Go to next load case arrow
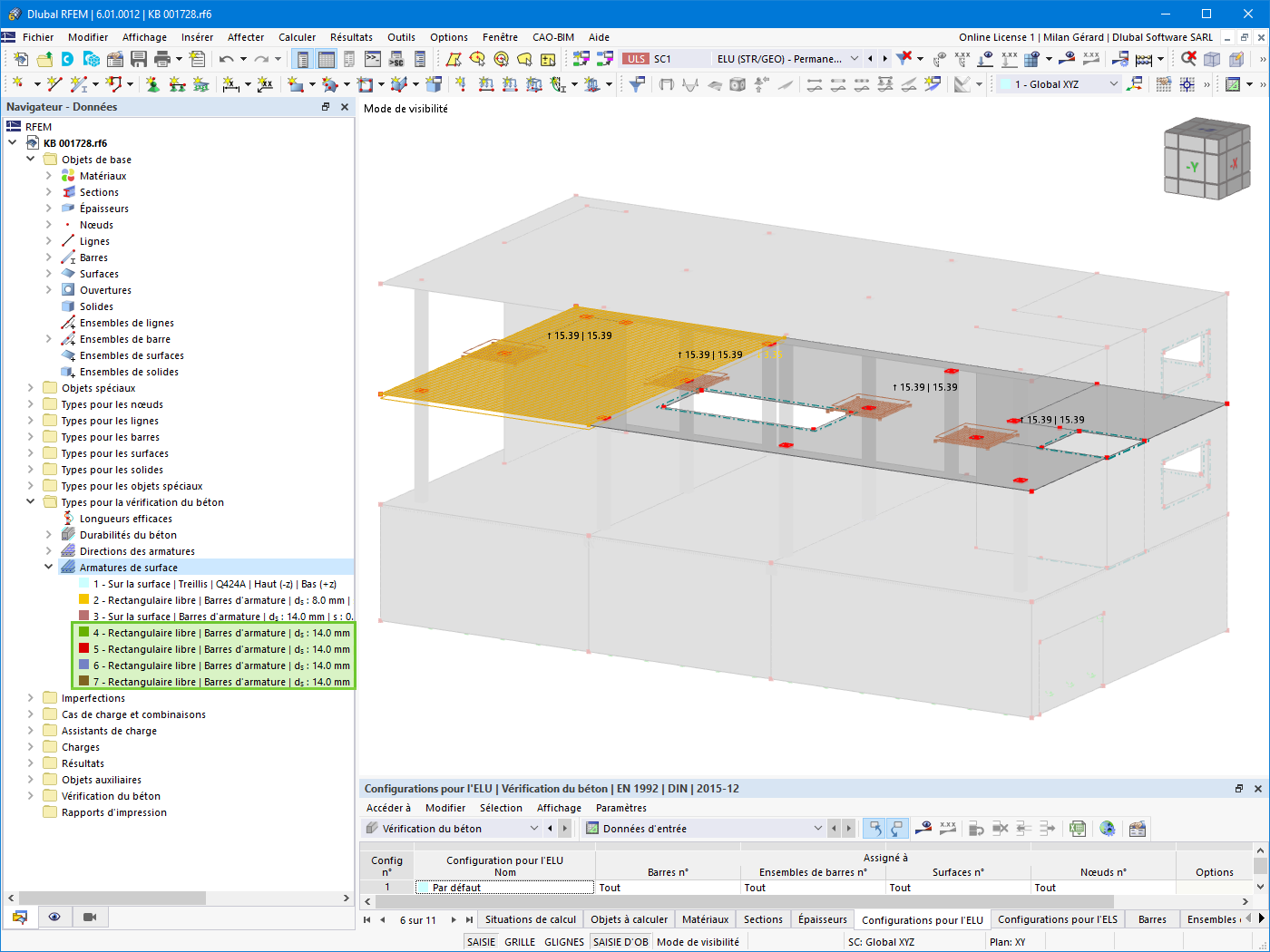The image size is (1270, 952). 884,59
